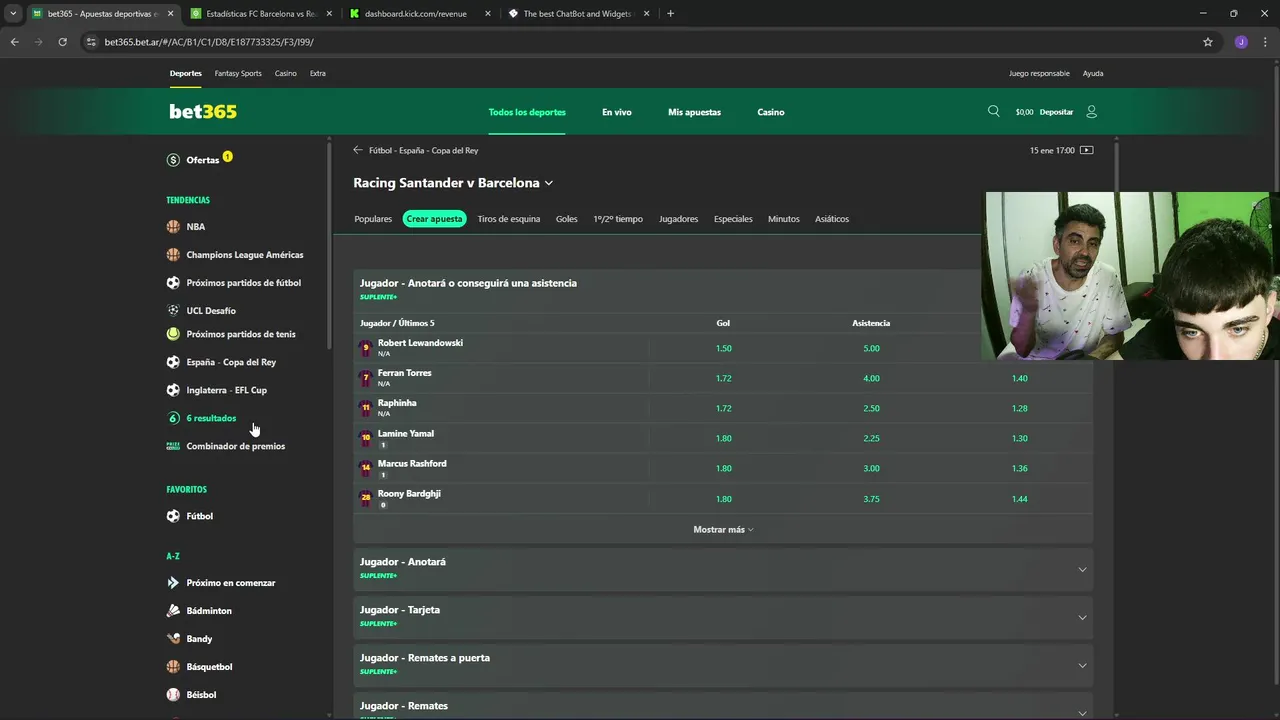
Task: Click the Próximos partidos de tenis ball icon
Action: pos(174,334)
